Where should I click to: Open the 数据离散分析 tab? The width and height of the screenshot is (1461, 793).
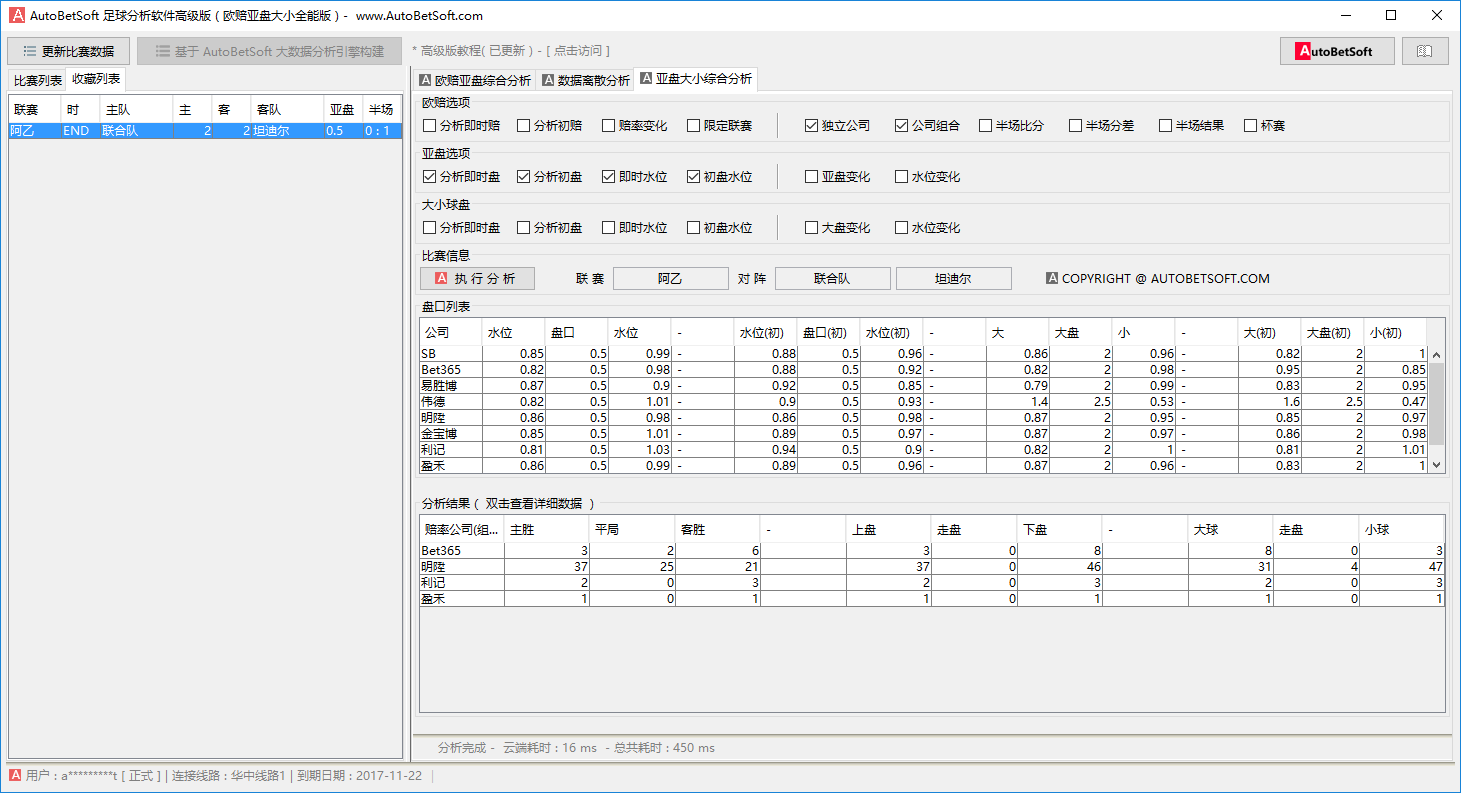[x=586, y=80]
